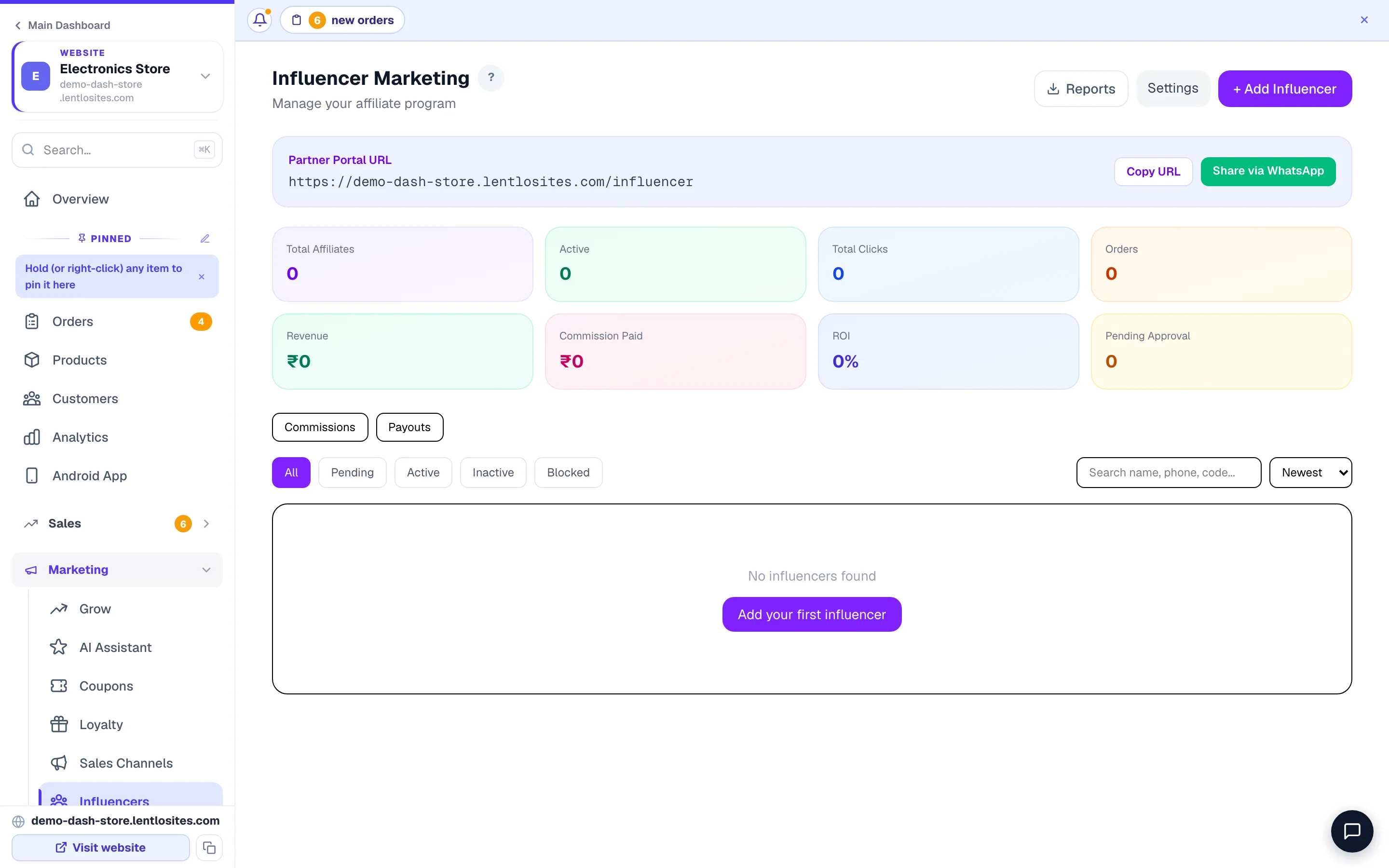This screenshot has width=1389, height=868.
Task: Open Loyalty under Marketing
Action: tap(131, 724)
